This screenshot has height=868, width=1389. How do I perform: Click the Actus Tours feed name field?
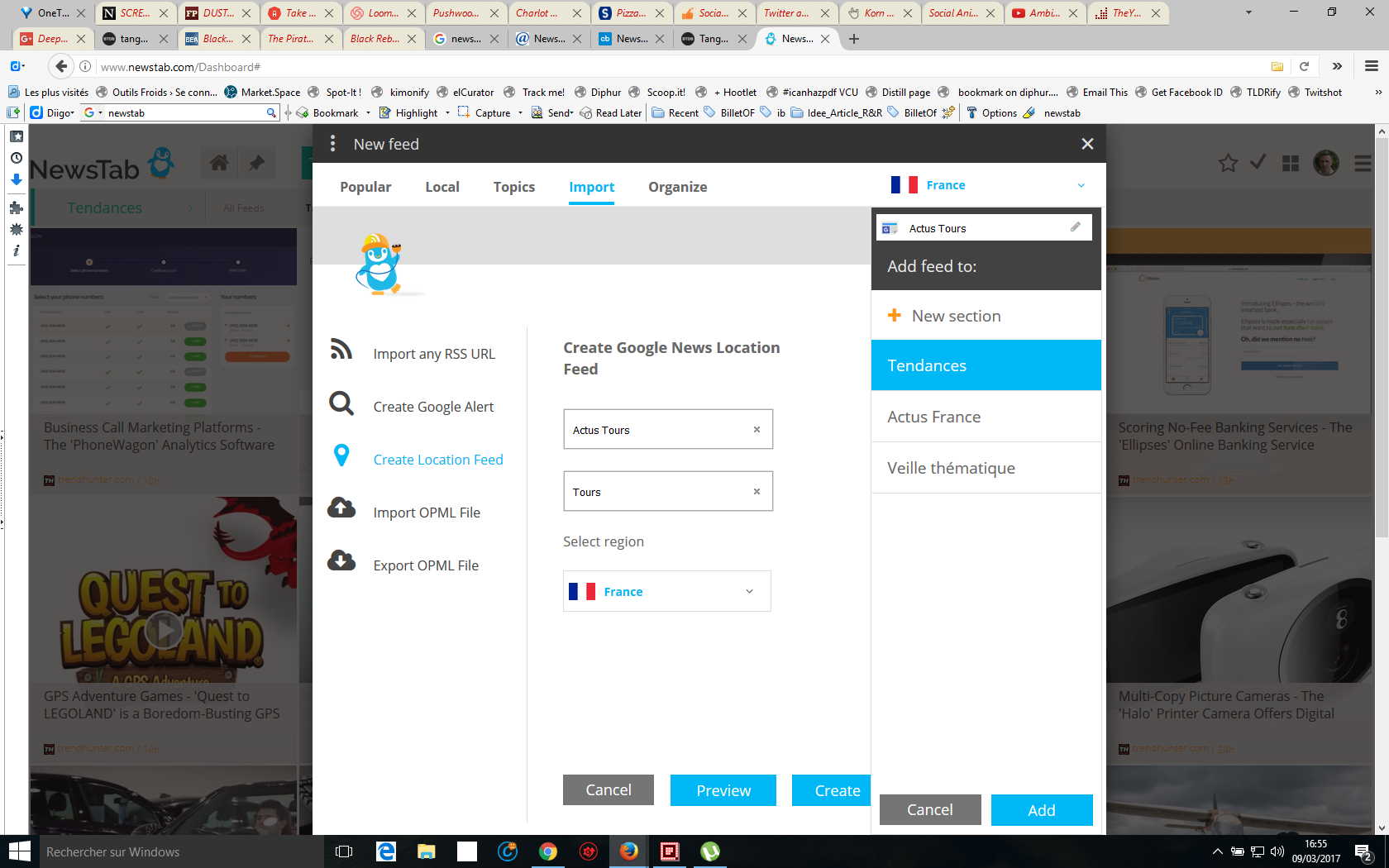coord(668,429)
